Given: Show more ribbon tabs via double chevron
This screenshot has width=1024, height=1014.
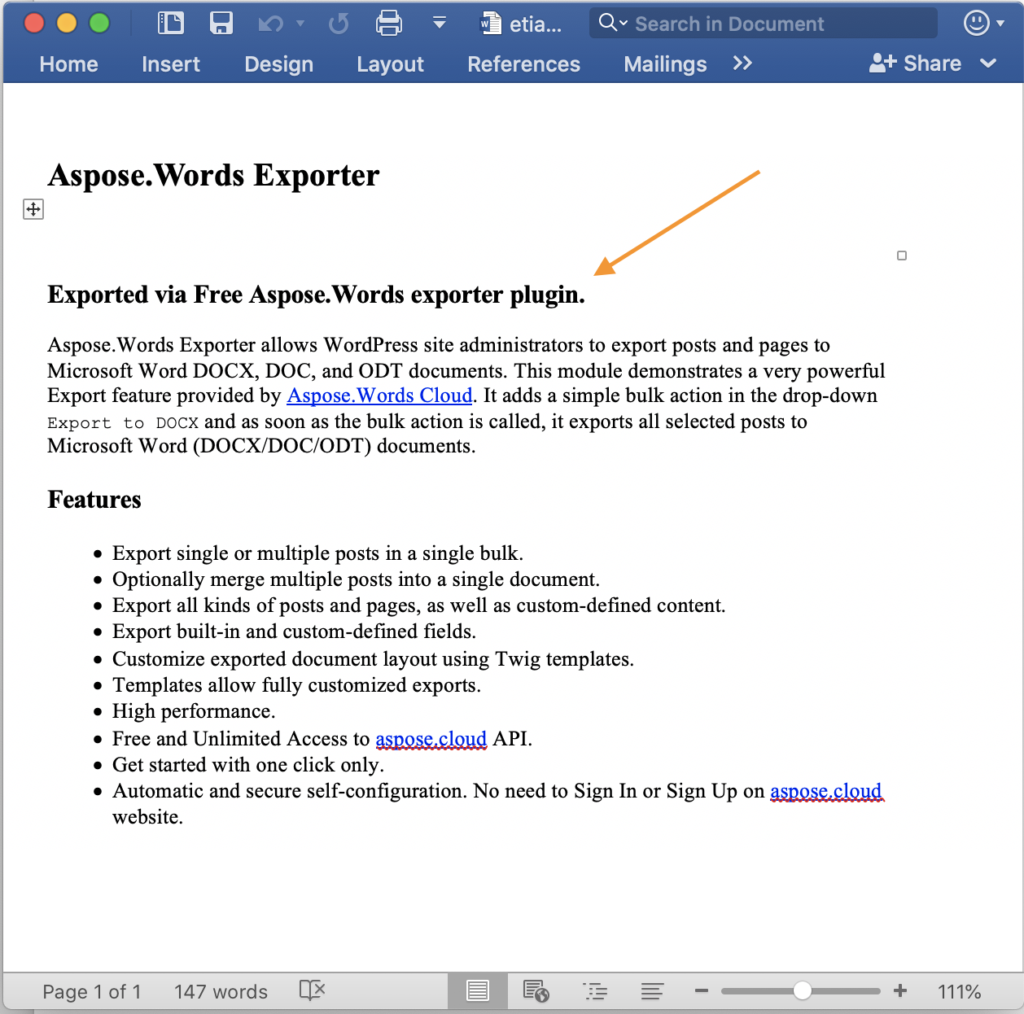Looking at the screenshot, I should (x=743, y=63).
